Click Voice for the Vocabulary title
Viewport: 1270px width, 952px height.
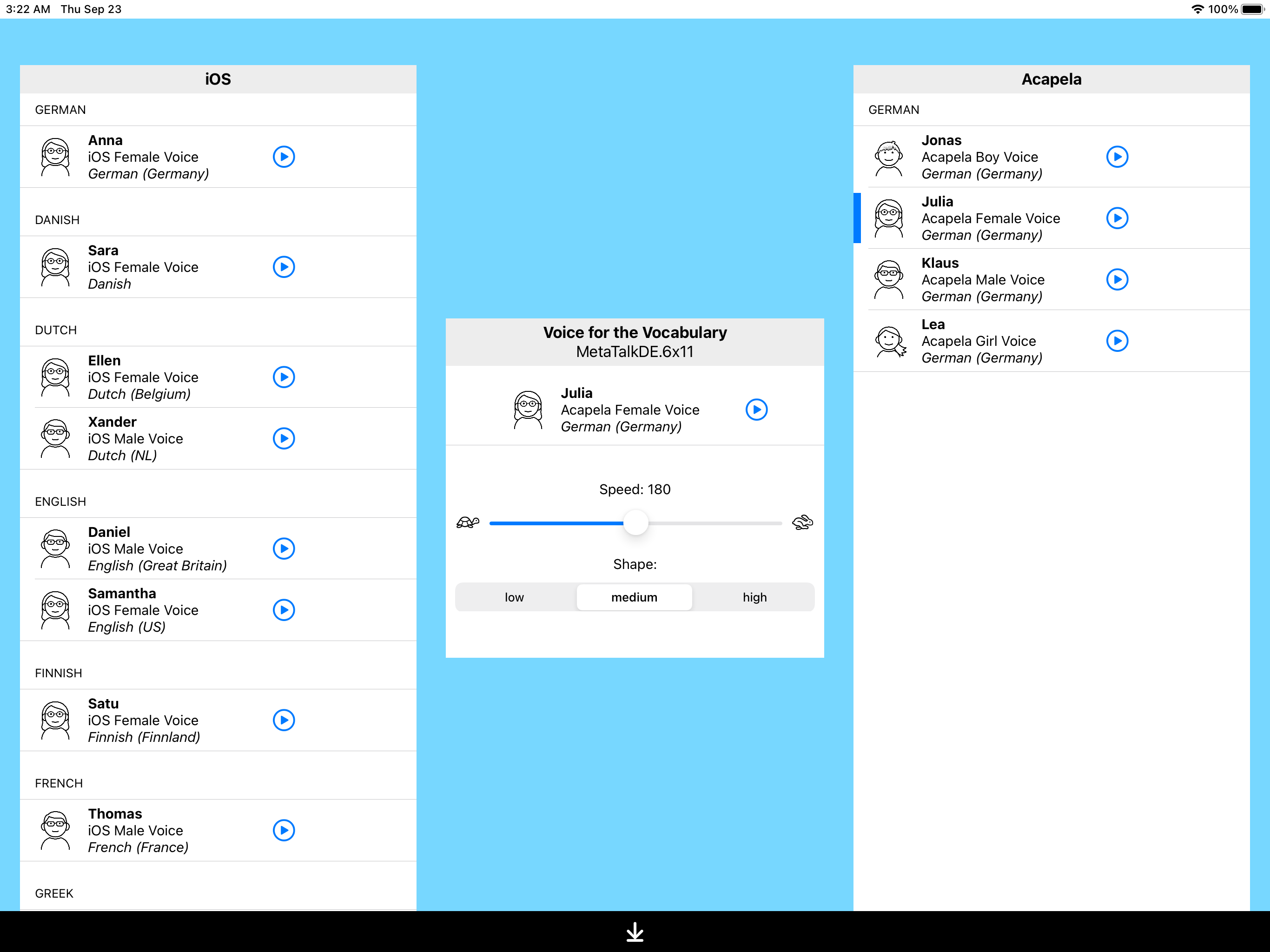[635, 332]
